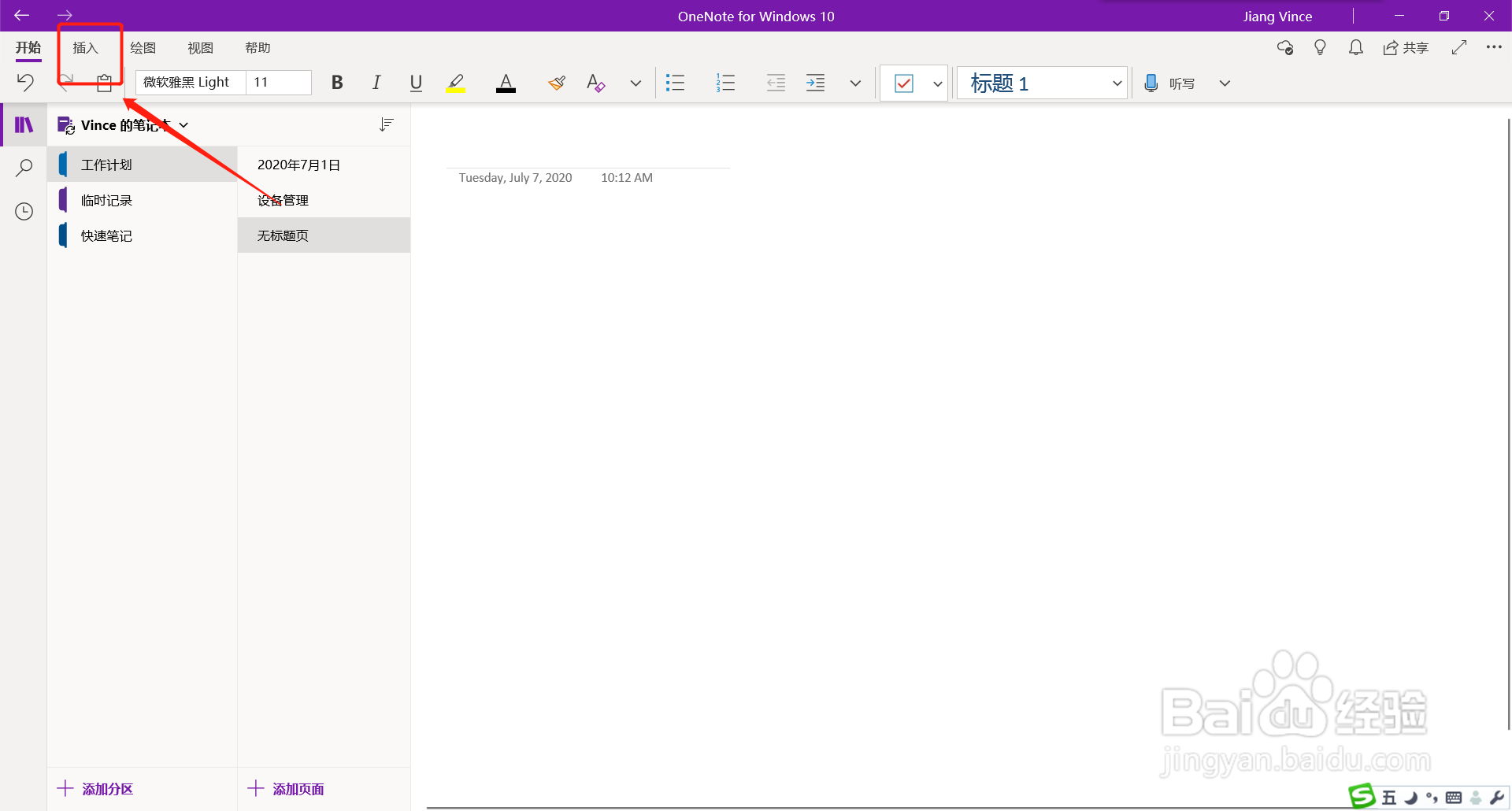Open the more options ellipsis menu

[1494, 47]
